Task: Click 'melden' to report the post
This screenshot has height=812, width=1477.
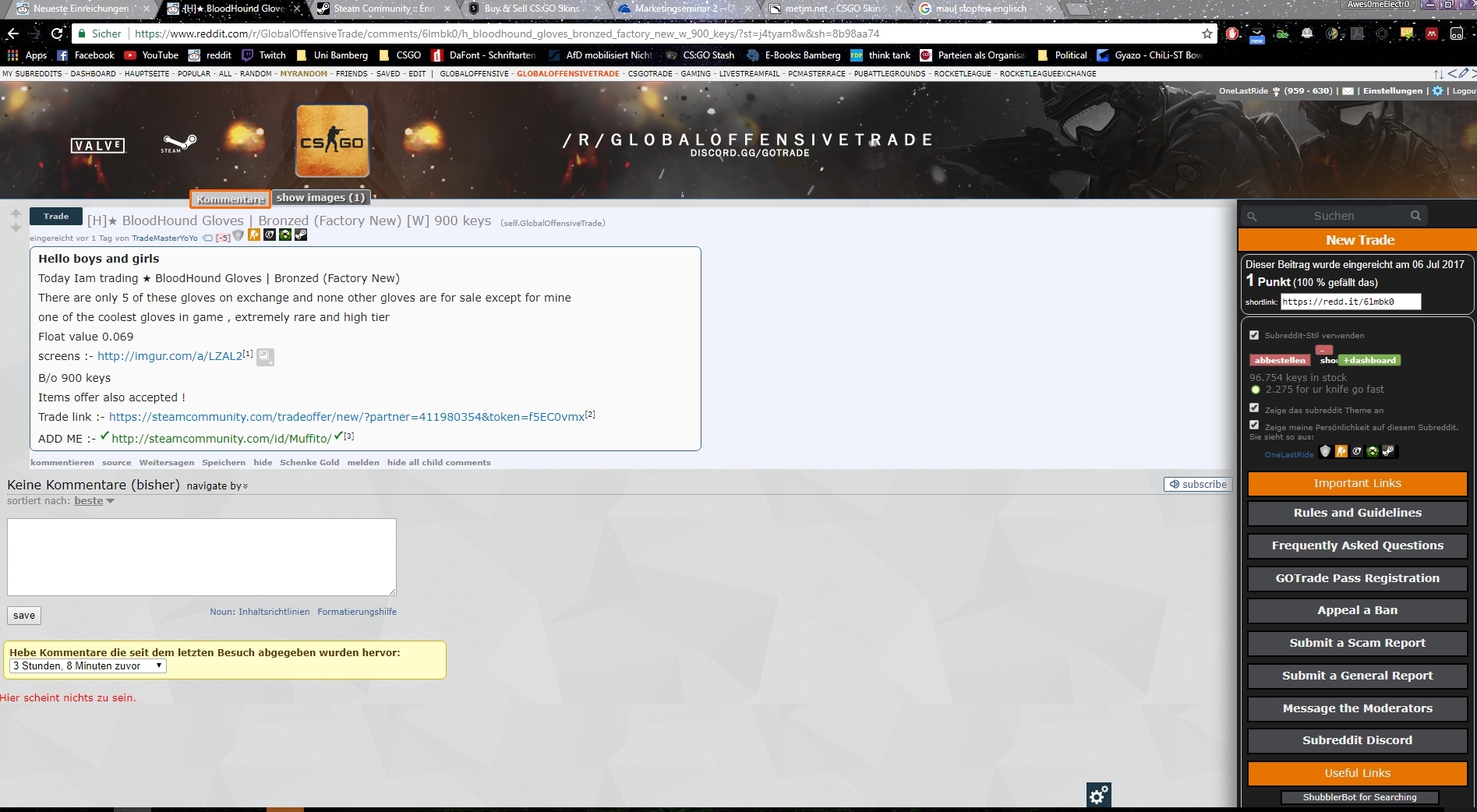Action: [x=363, y=463]
